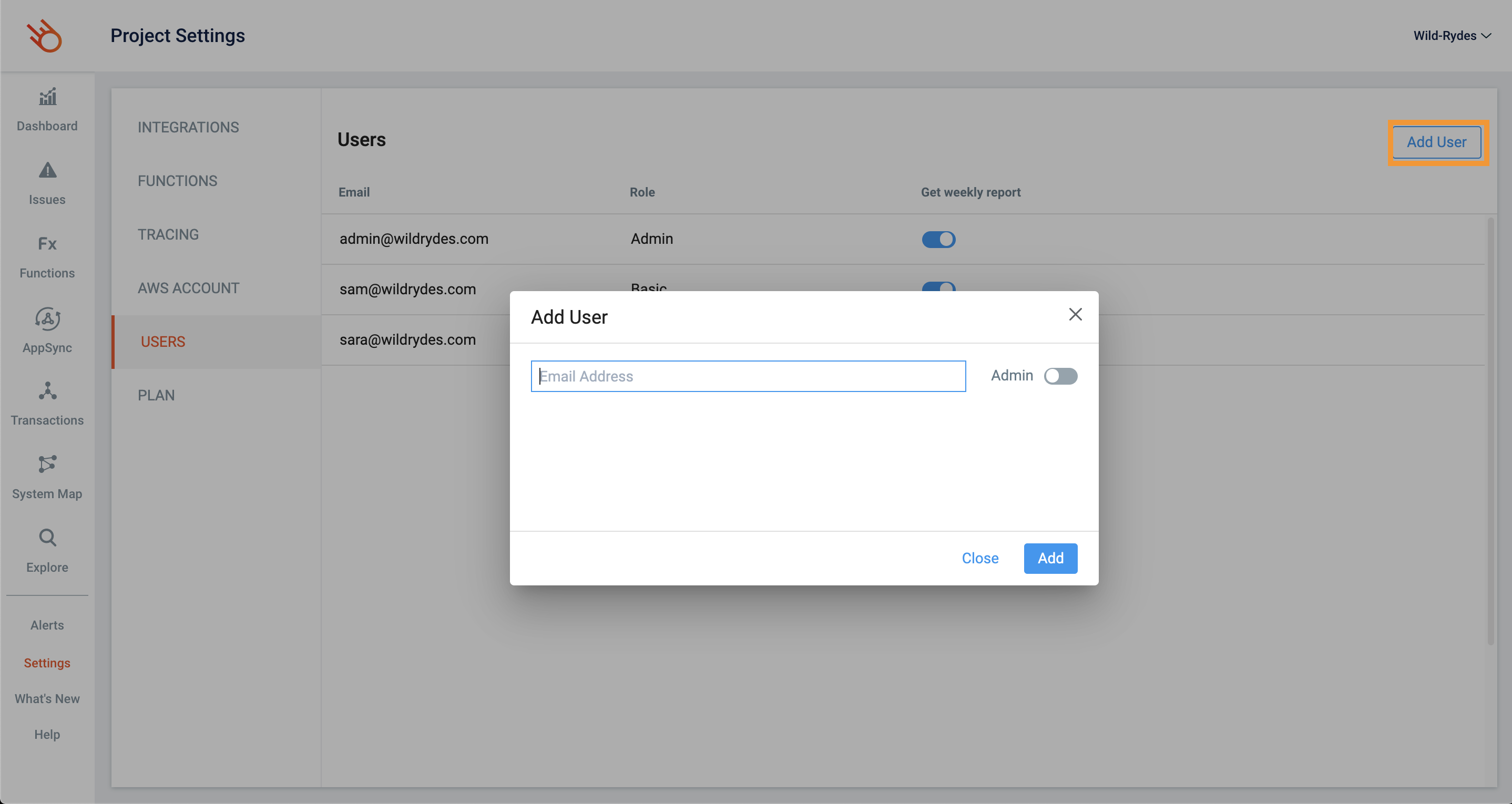Click the Close link in the dialog
The height and width of the screenshot is (804, 1512).
979,558
